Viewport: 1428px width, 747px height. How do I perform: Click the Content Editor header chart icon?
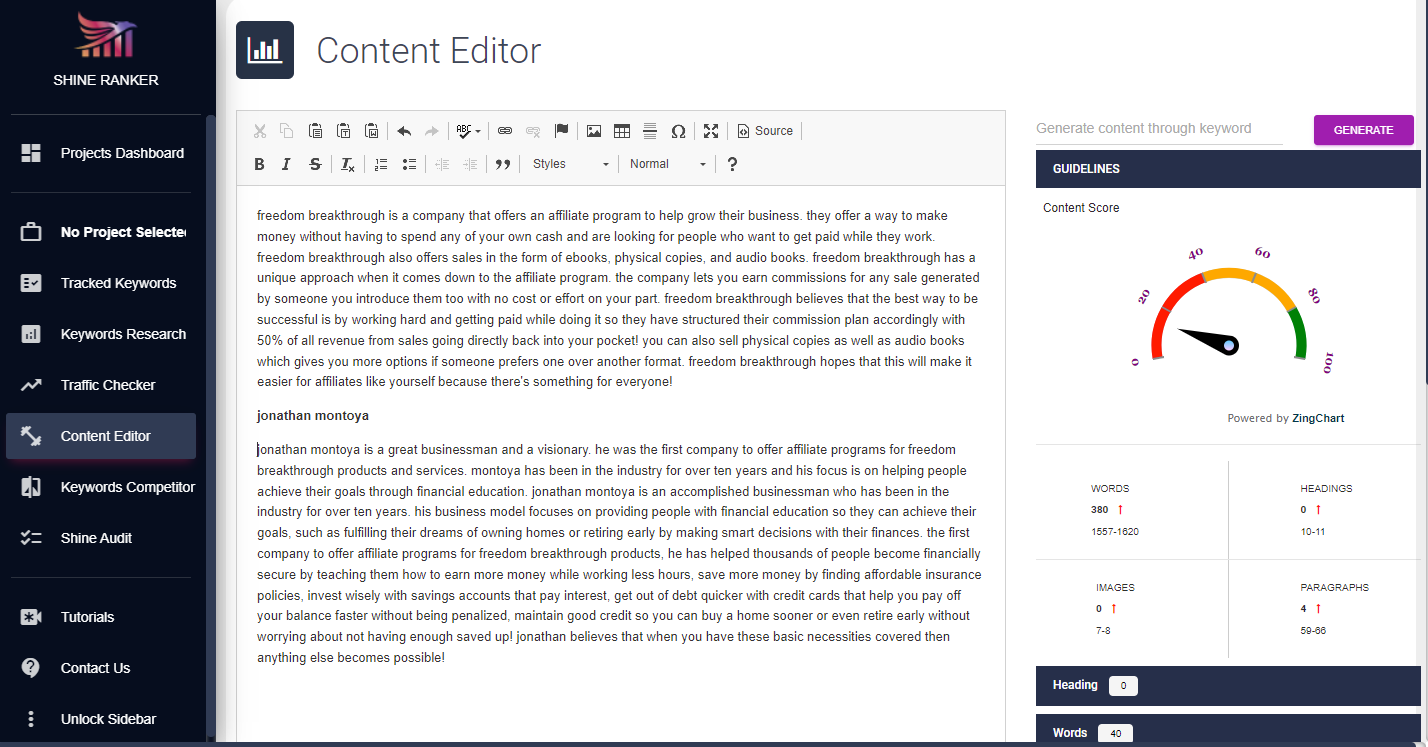(x=265, y=50)
